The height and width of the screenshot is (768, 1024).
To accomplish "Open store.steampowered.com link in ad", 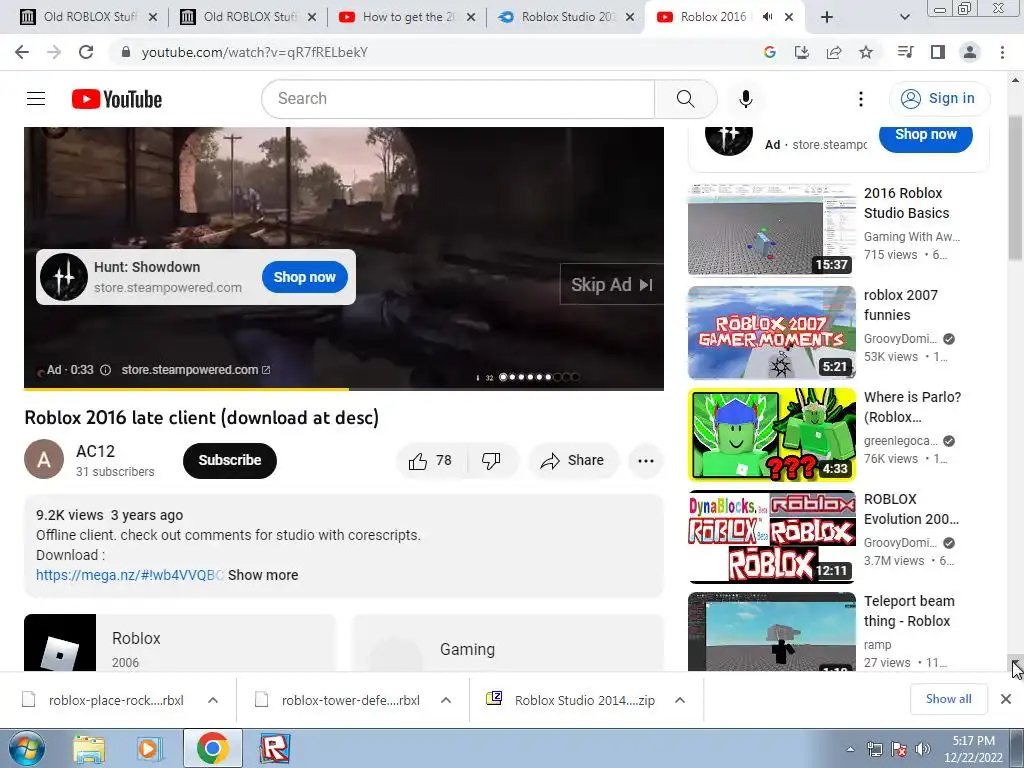I will (195, 370).
